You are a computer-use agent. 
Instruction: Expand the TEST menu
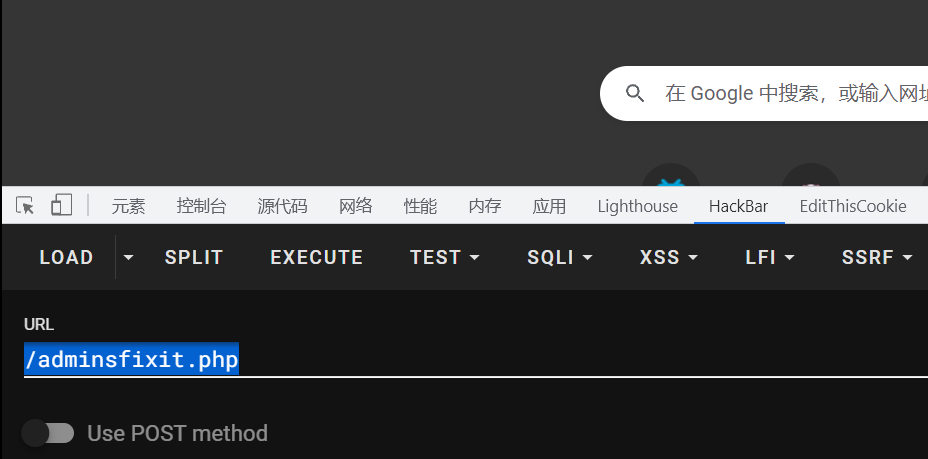coord(444,257)
